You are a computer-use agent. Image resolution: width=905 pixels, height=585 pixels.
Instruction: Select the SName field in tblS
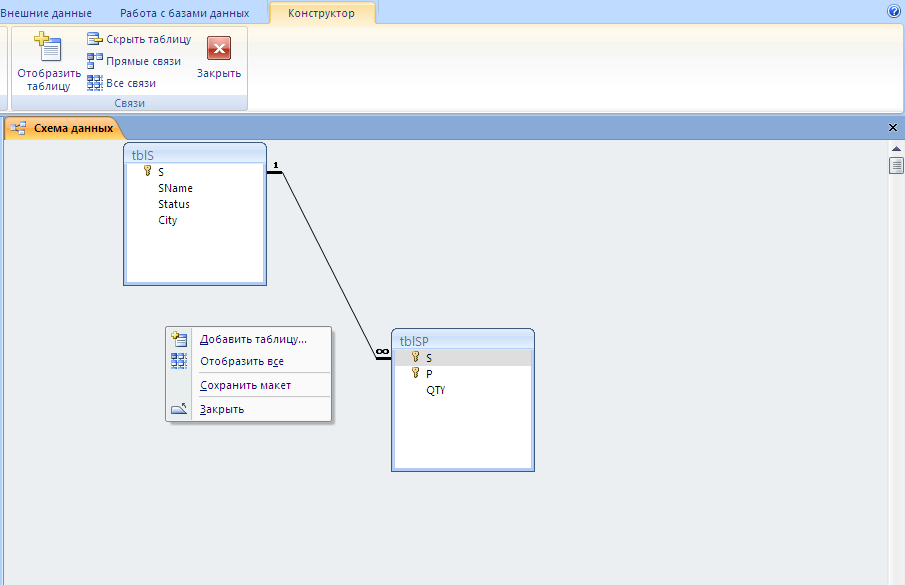click(175, 188)
